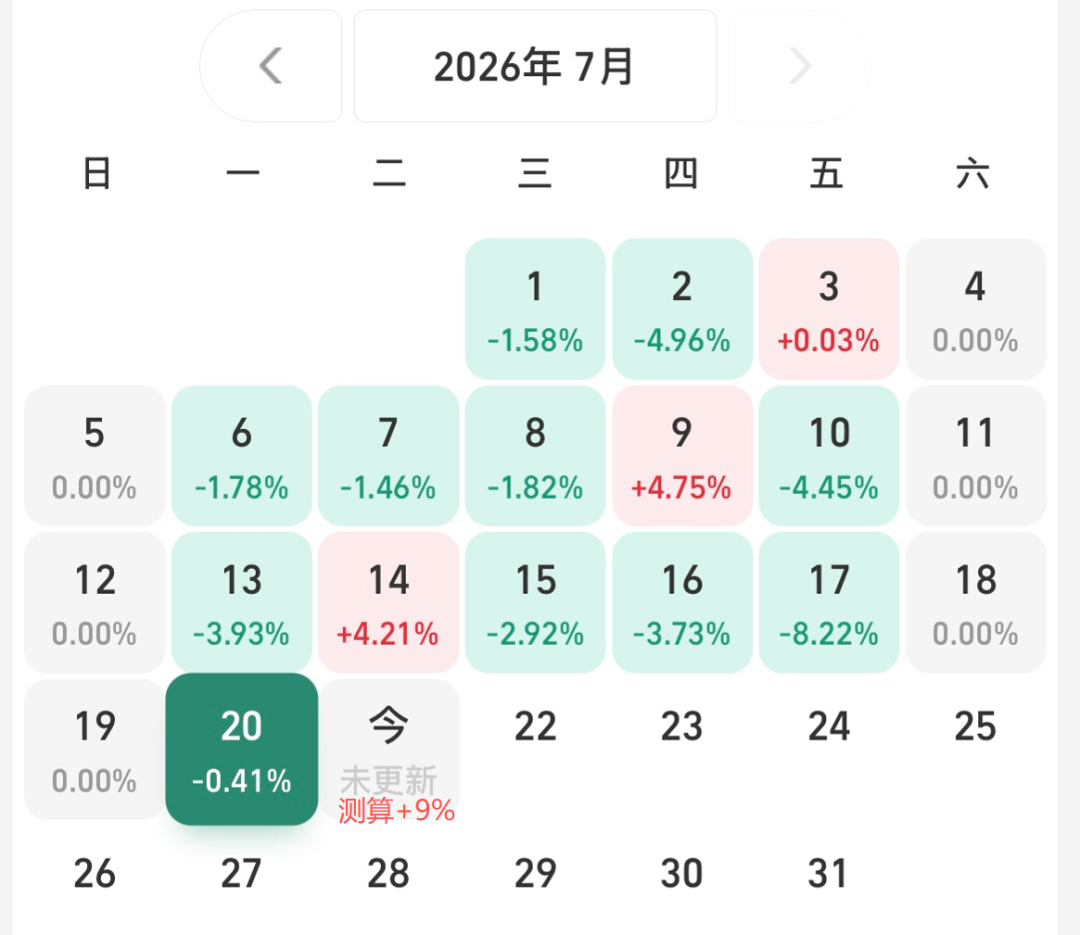
Task: Choose day 22 in the calendar
Action: 535,727
